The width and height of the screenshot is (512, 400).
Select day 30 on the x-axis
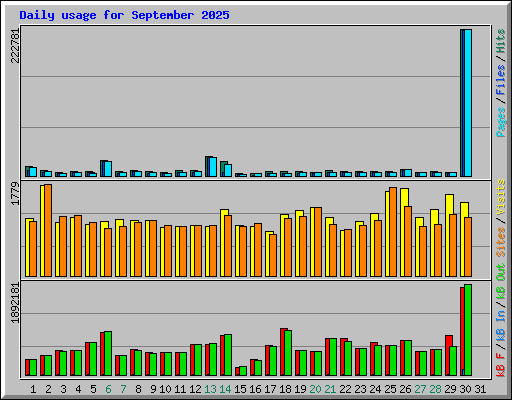coord(465,389)
